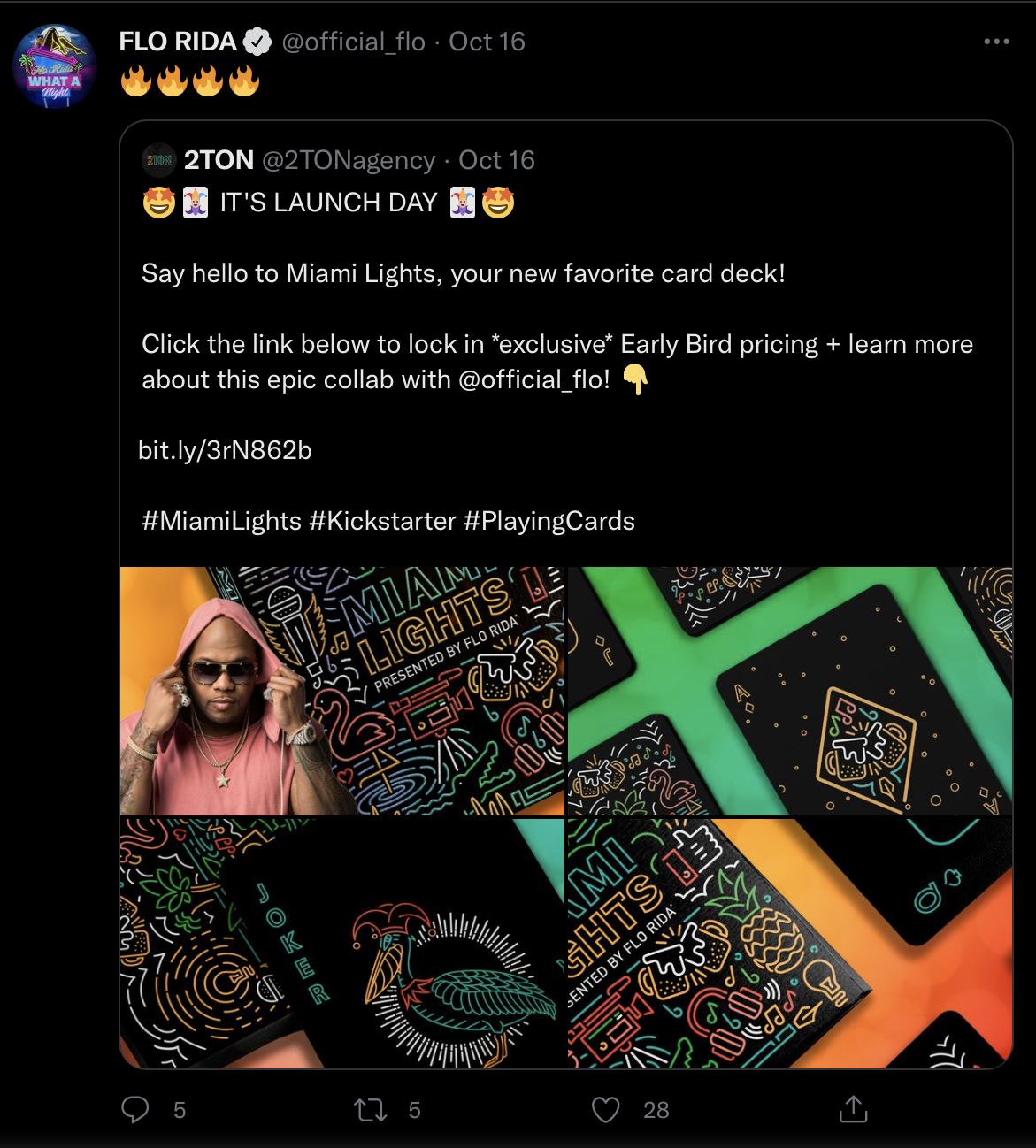Open Flo Rida's profile avatar
Screen dimensions: 1036x1148
[x=55, y=67]
